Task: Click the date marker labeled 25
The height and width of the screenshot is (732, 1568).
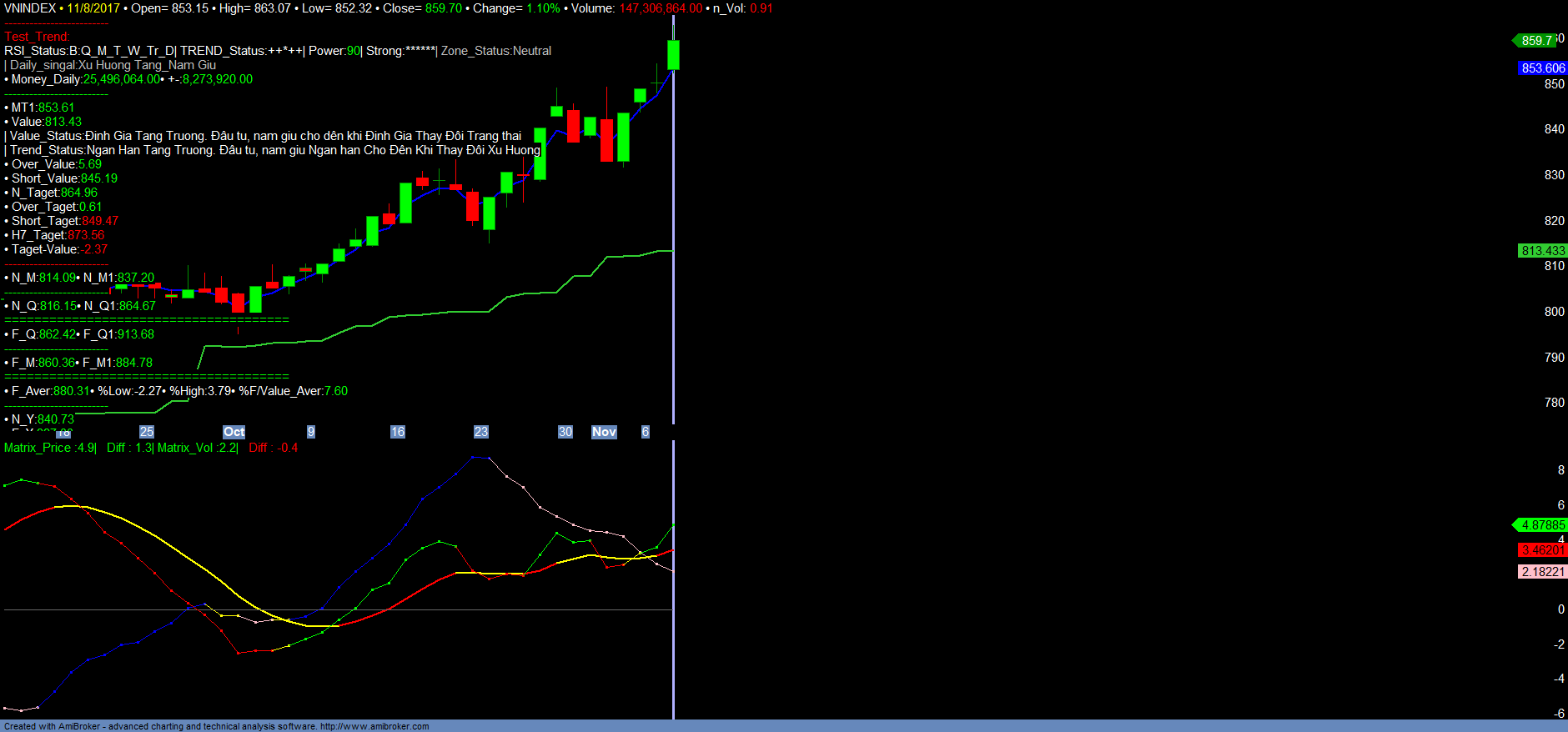Action: point(147,432)
